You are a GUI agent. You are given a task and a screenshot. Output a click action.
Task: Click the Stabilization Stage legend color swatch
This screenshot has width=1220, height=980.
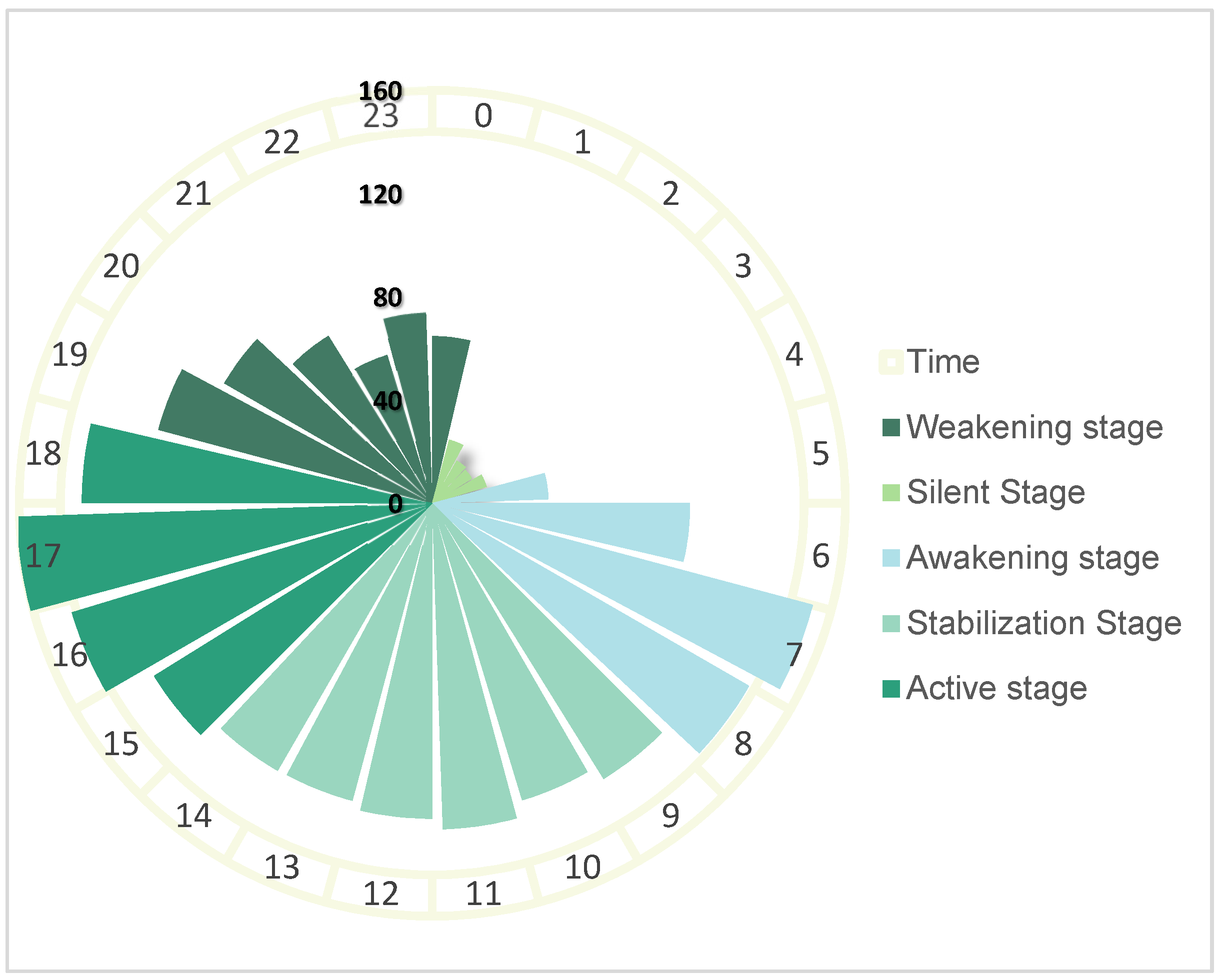coord(890,624)
